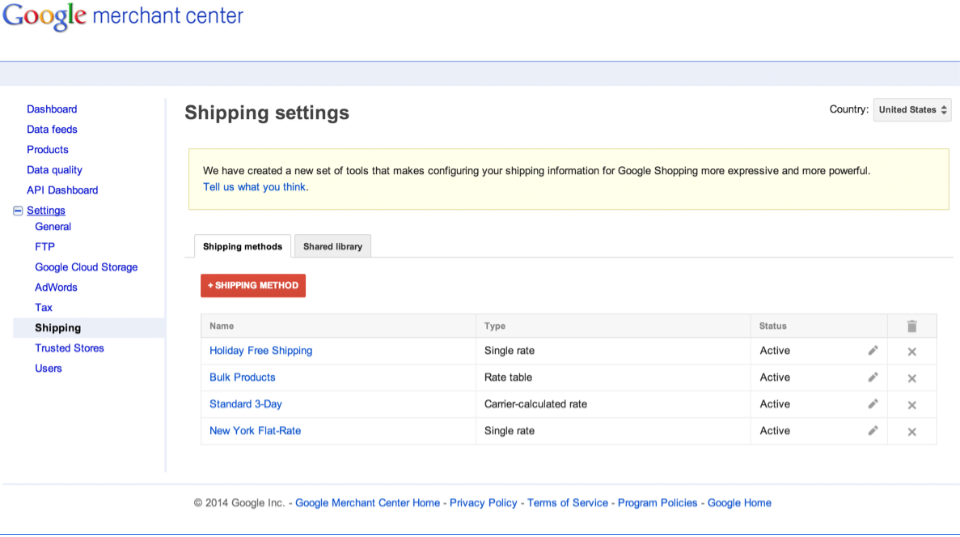Open AdWords settings

[56, 287]
